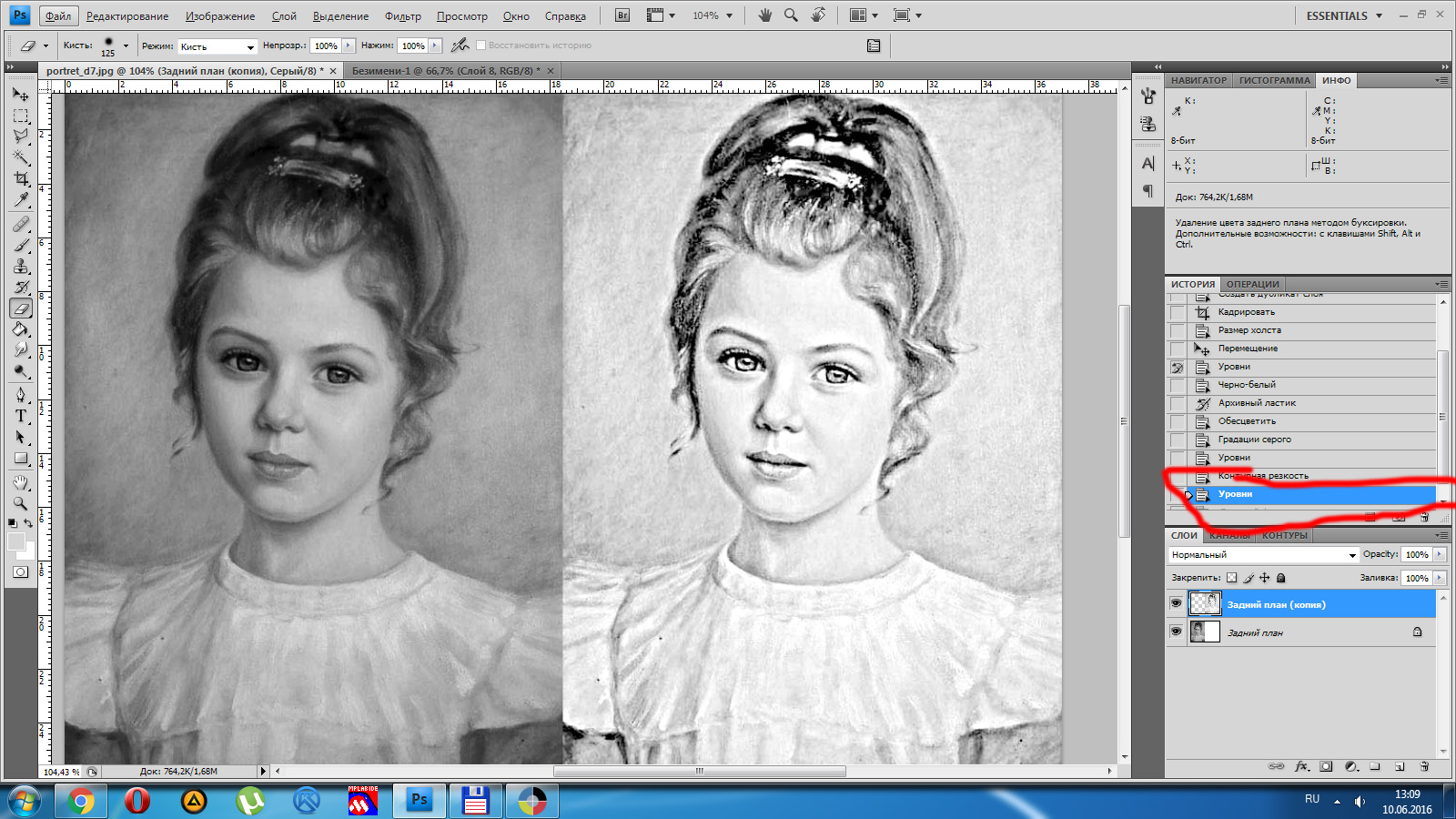Toggle visibility of the Задний план layer

point(1176,632)
